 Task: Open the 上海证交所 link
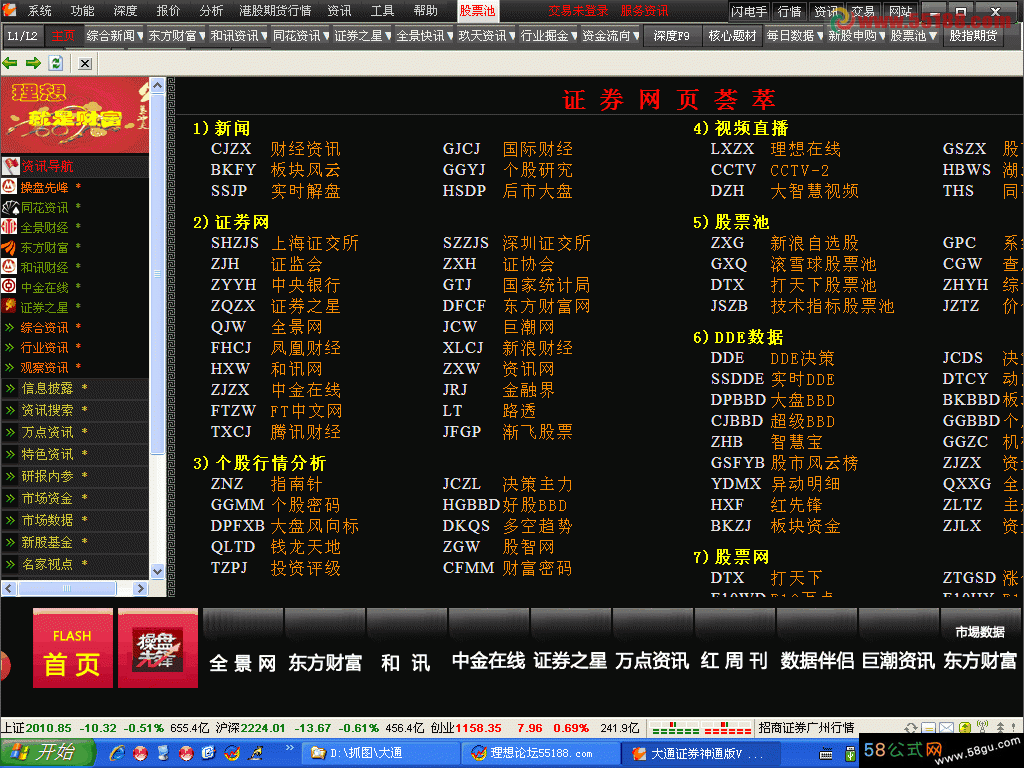[314, 244]
